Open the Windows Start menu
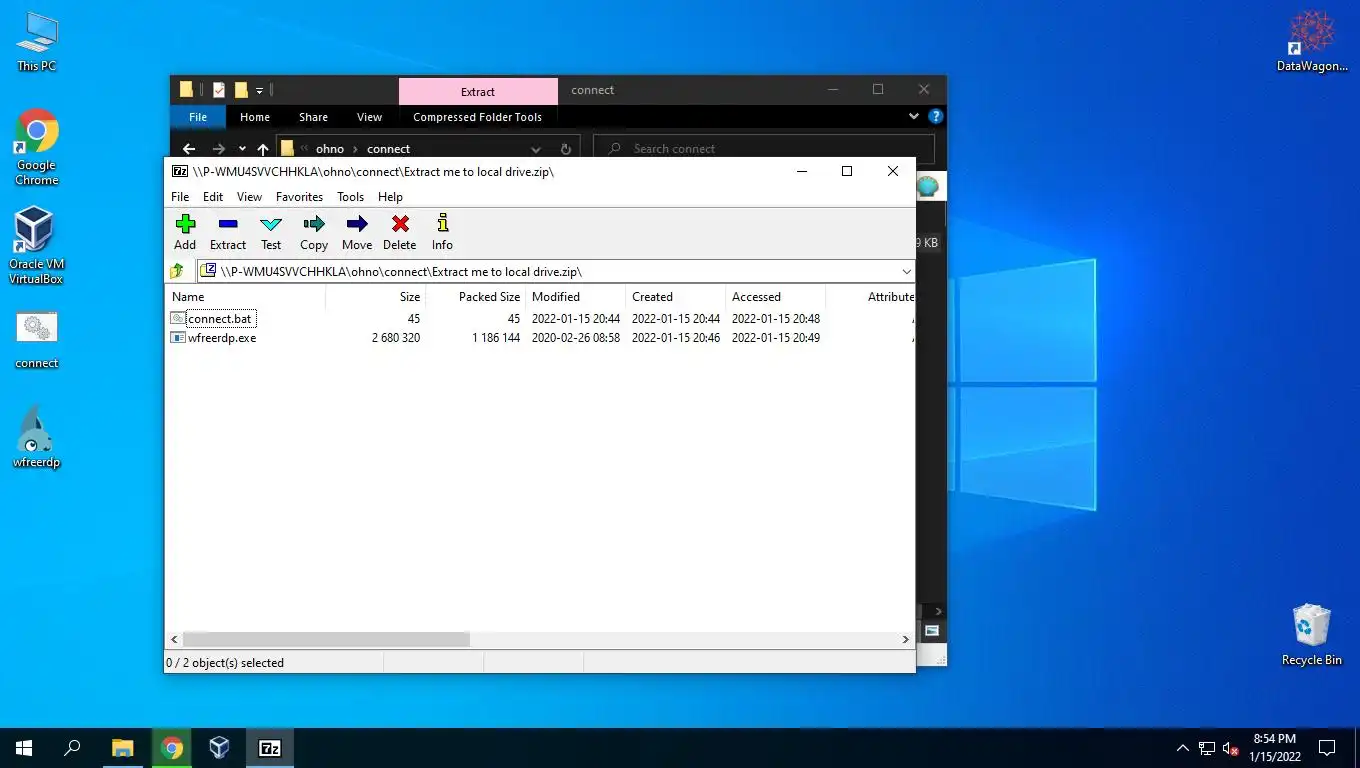This screenshot has width=1360, height=768. (24, 748)
